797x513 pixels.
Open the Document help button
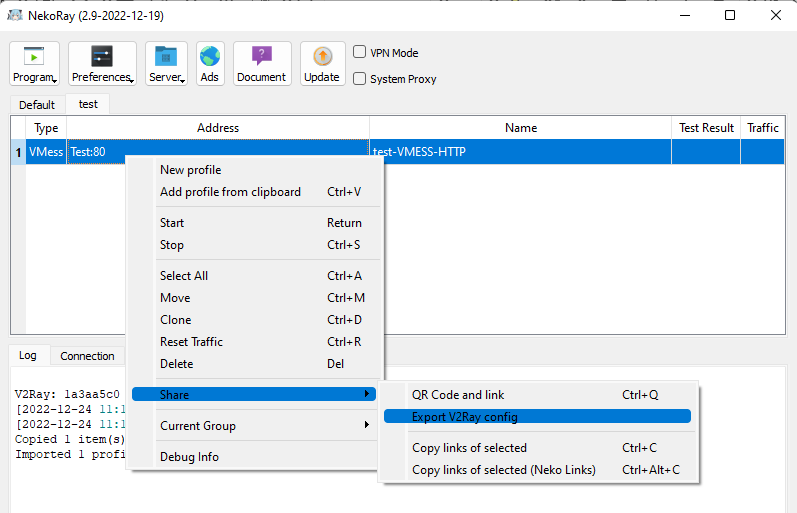[x=262, y=64]
